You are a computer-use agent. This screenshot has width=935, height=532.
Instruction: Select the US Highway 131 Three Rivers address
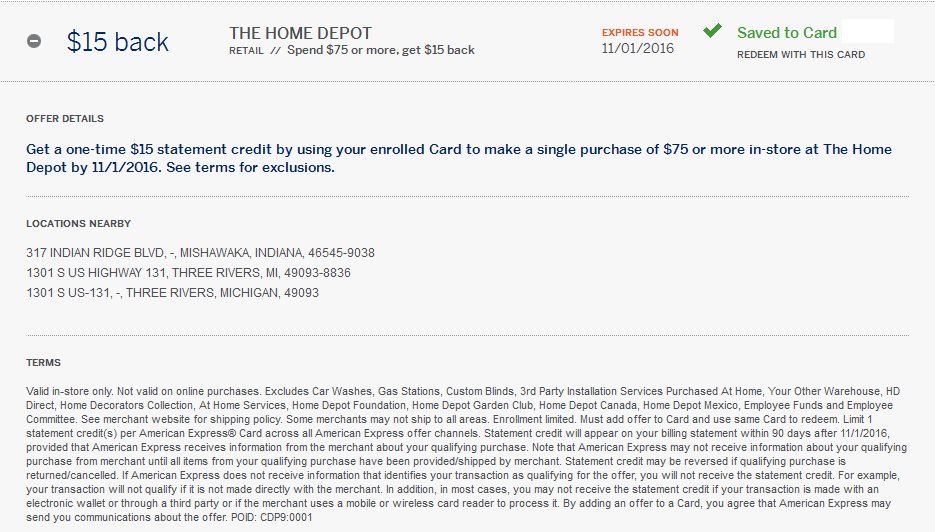[x=188, y=273]
